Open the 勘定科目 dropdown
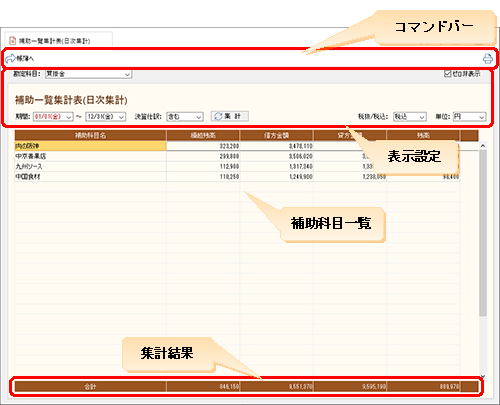The width and height of the screenshot is (500, 405). pyautogui.click(x=89, y=74)
